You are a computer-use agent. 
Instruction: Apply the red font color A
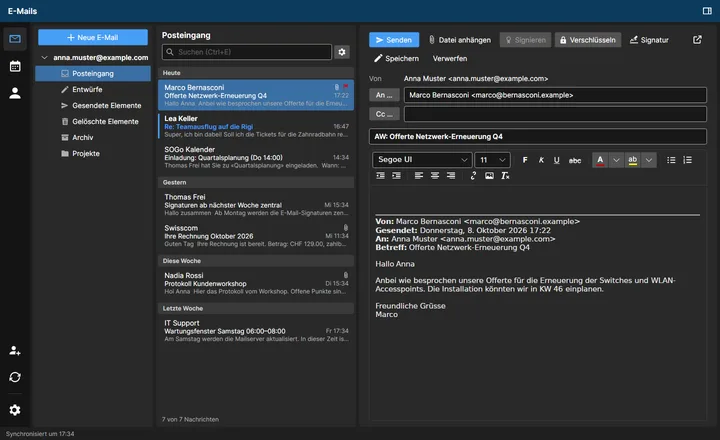[600, 160]
